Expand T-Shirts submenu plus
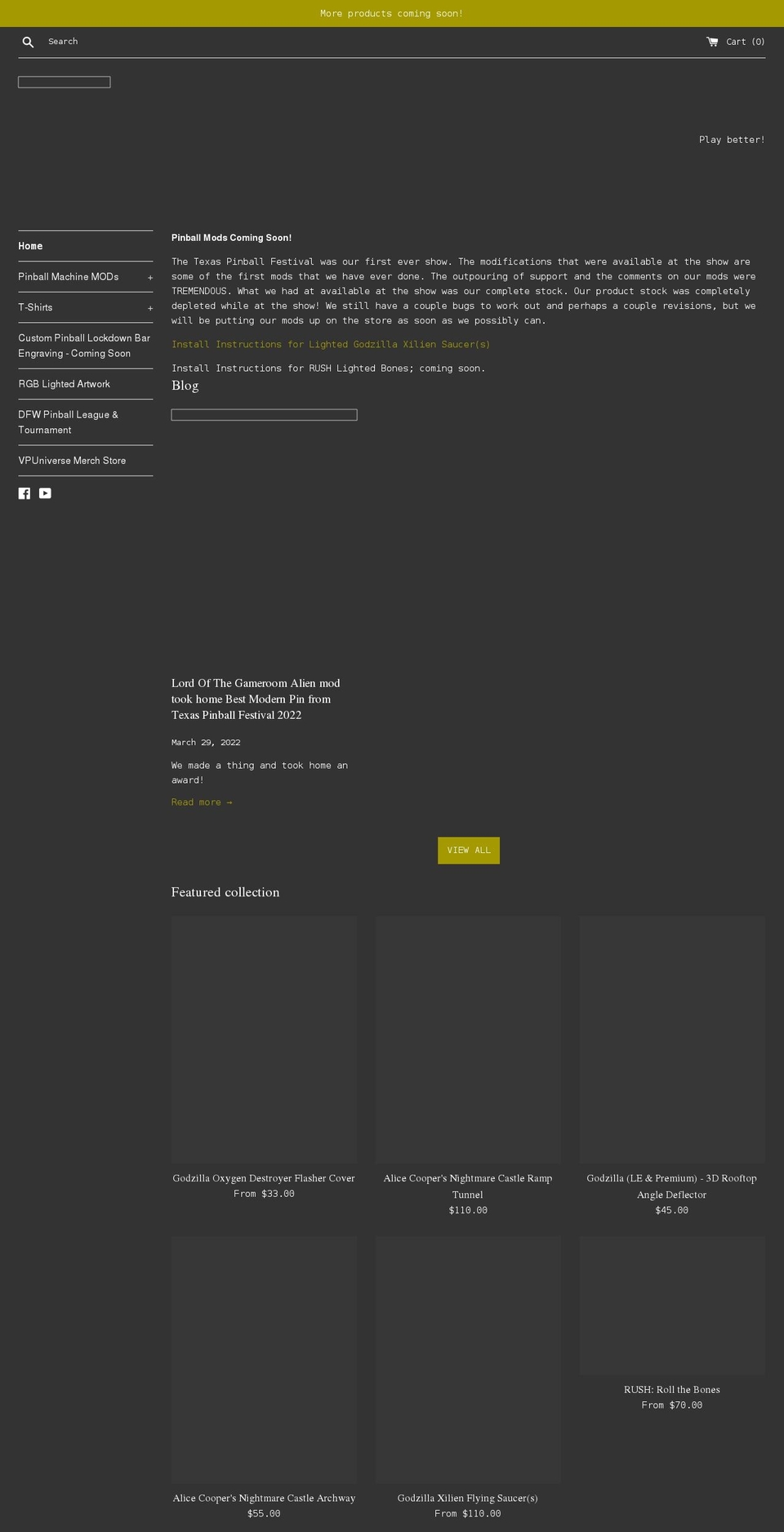 (x=150, y=308)
